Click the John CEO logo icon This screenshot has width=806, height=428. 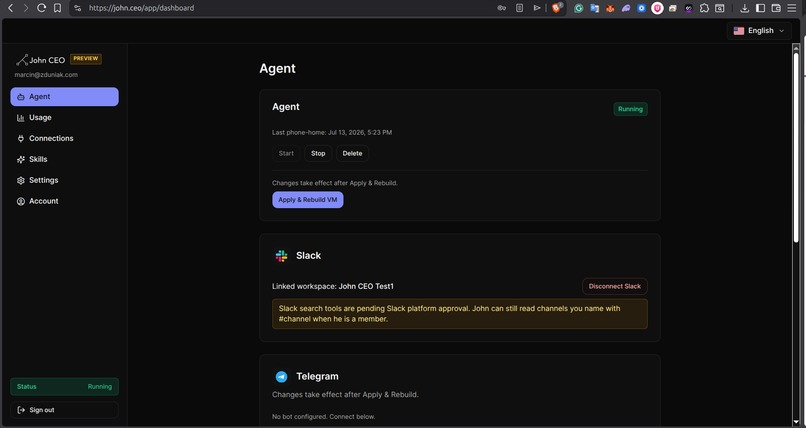pyautogui.click(x=22, y=60)
